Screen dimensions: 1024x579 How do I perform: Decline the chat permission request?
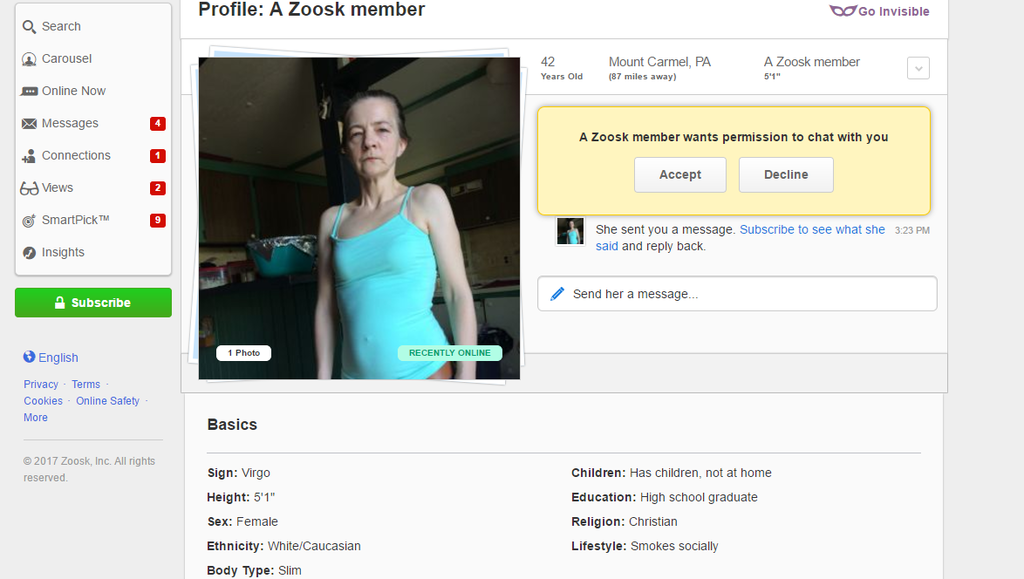click(786, 175)
